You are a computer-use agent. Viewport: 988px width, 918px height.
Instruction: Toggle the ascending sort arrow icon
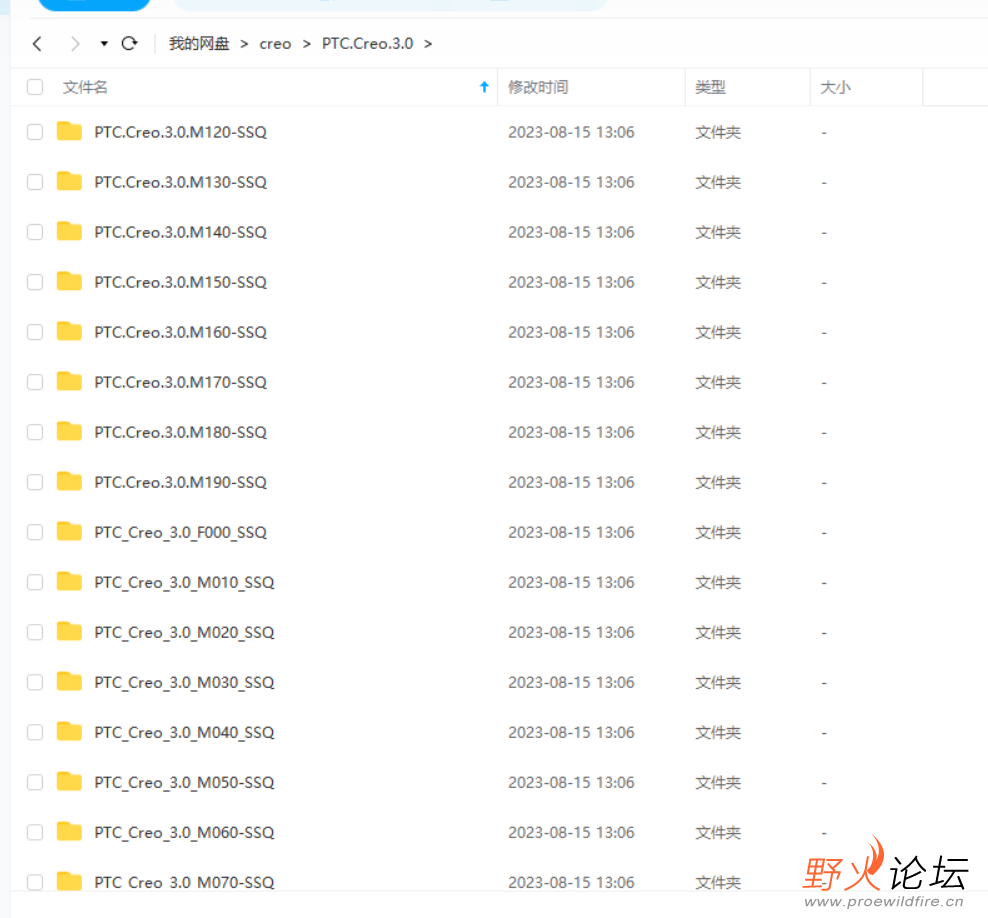point(484,87)
